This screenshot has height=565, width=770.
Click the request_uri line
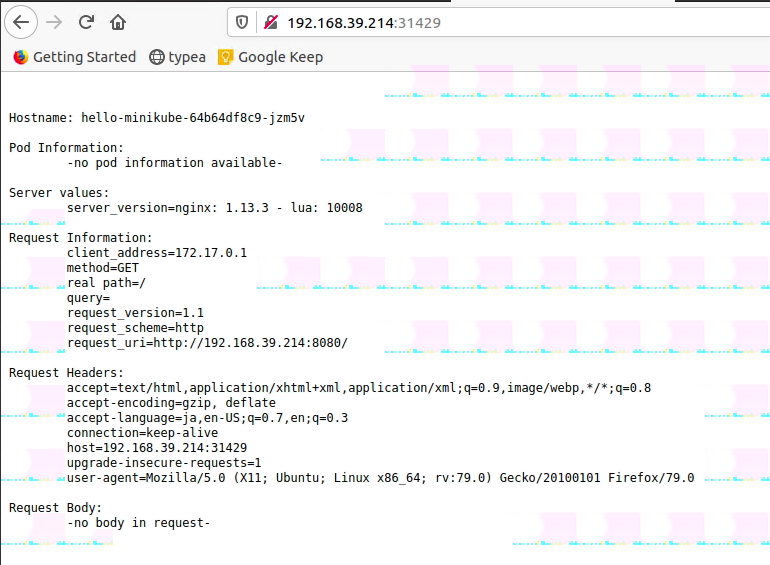click(207, 343)
